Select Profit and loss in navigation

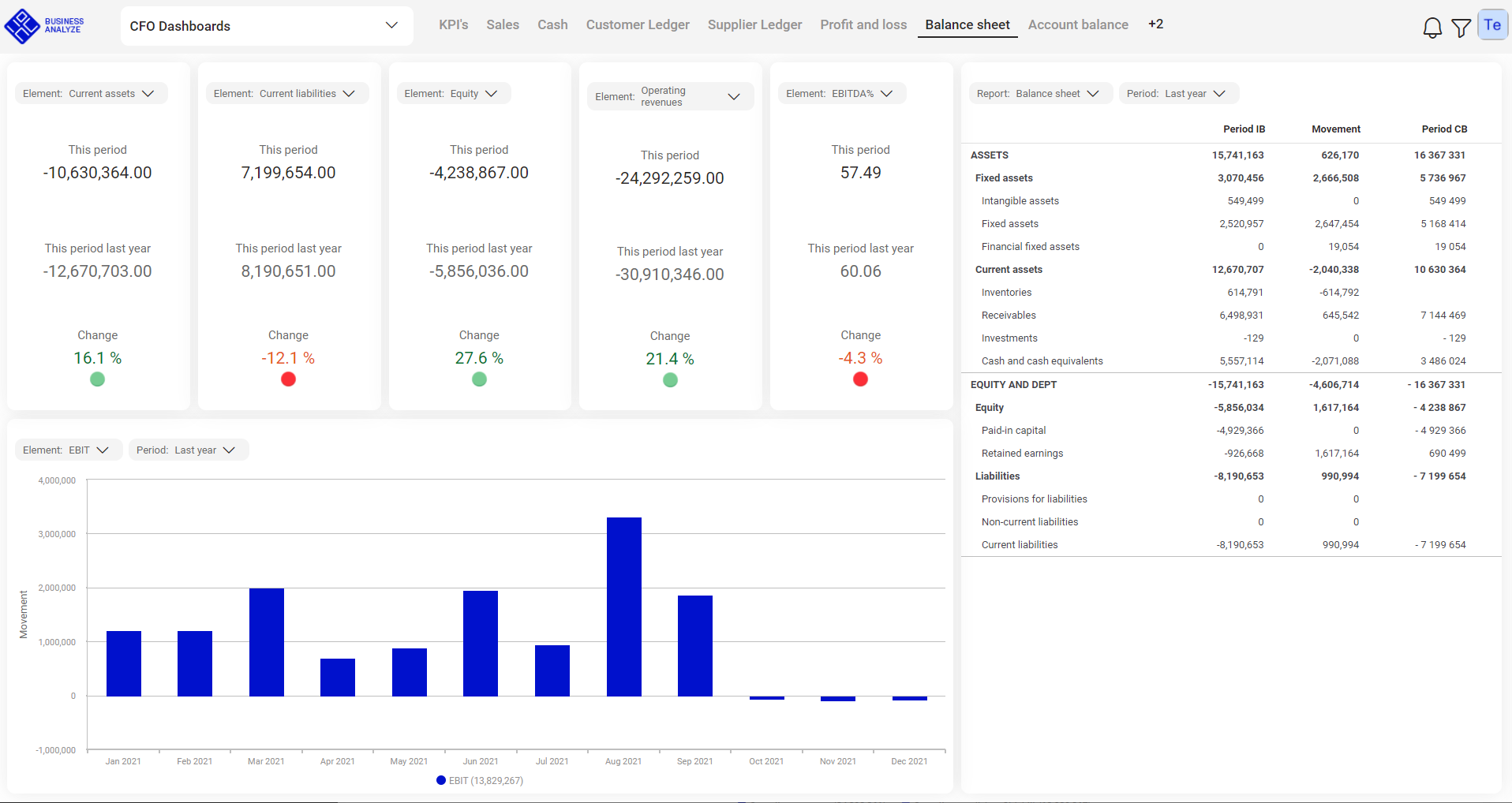pyautogui.click(x=863, y=24)
